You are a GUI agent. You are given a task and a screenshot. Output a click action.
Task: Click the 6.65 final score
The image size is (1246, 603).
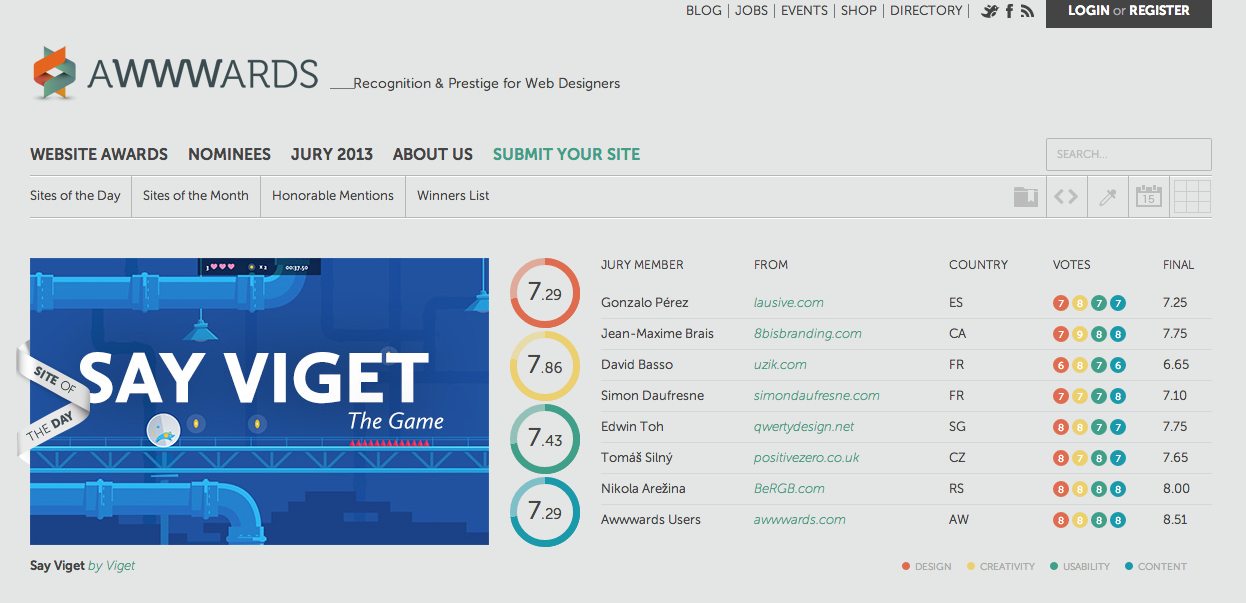point(1176,365)
